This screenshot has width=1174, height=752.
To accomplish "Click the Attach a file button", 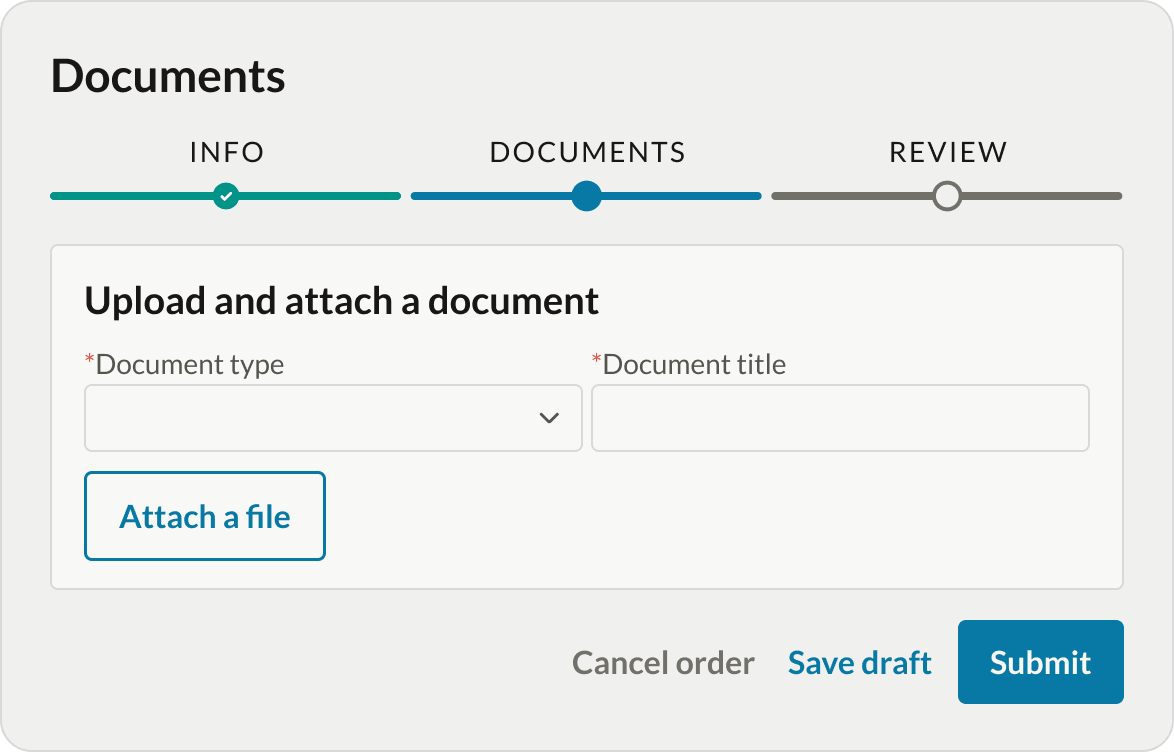I will click(x=204, y=516).
